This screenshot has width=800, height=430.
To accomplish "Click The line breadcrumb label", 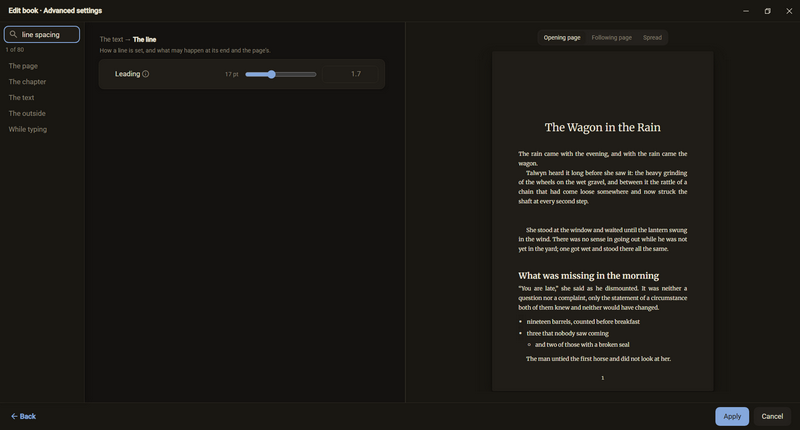I will tap(144, 39).
